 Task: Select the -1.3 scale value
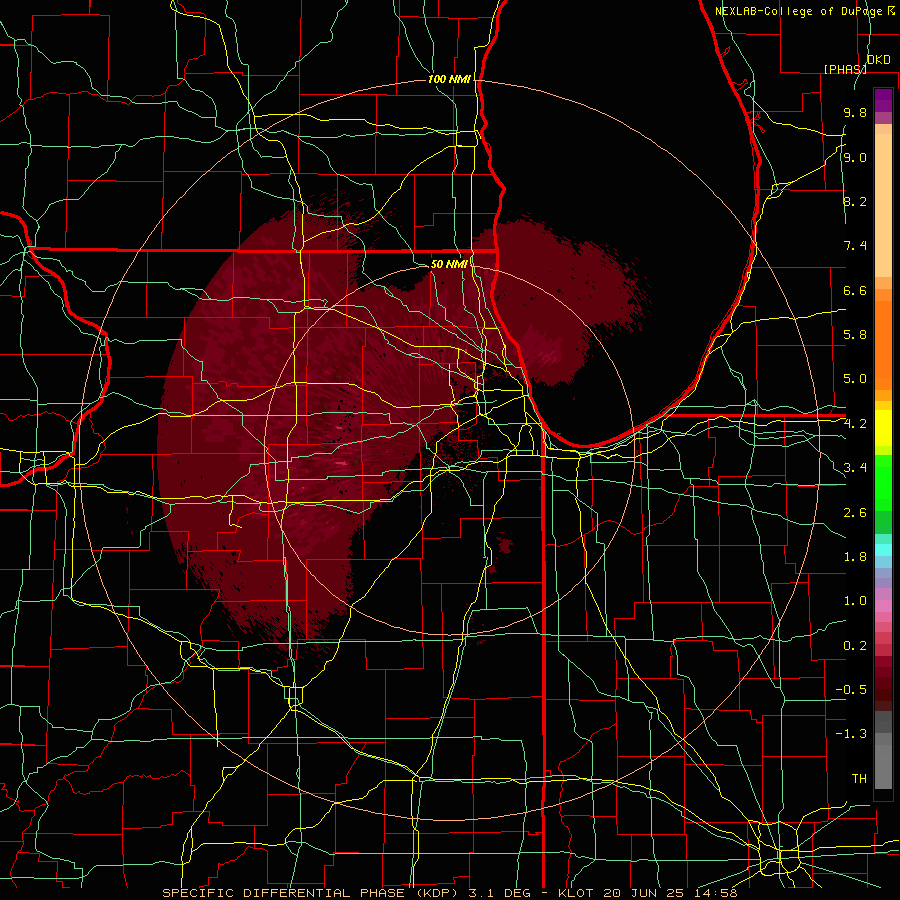[x=851, y=734]
